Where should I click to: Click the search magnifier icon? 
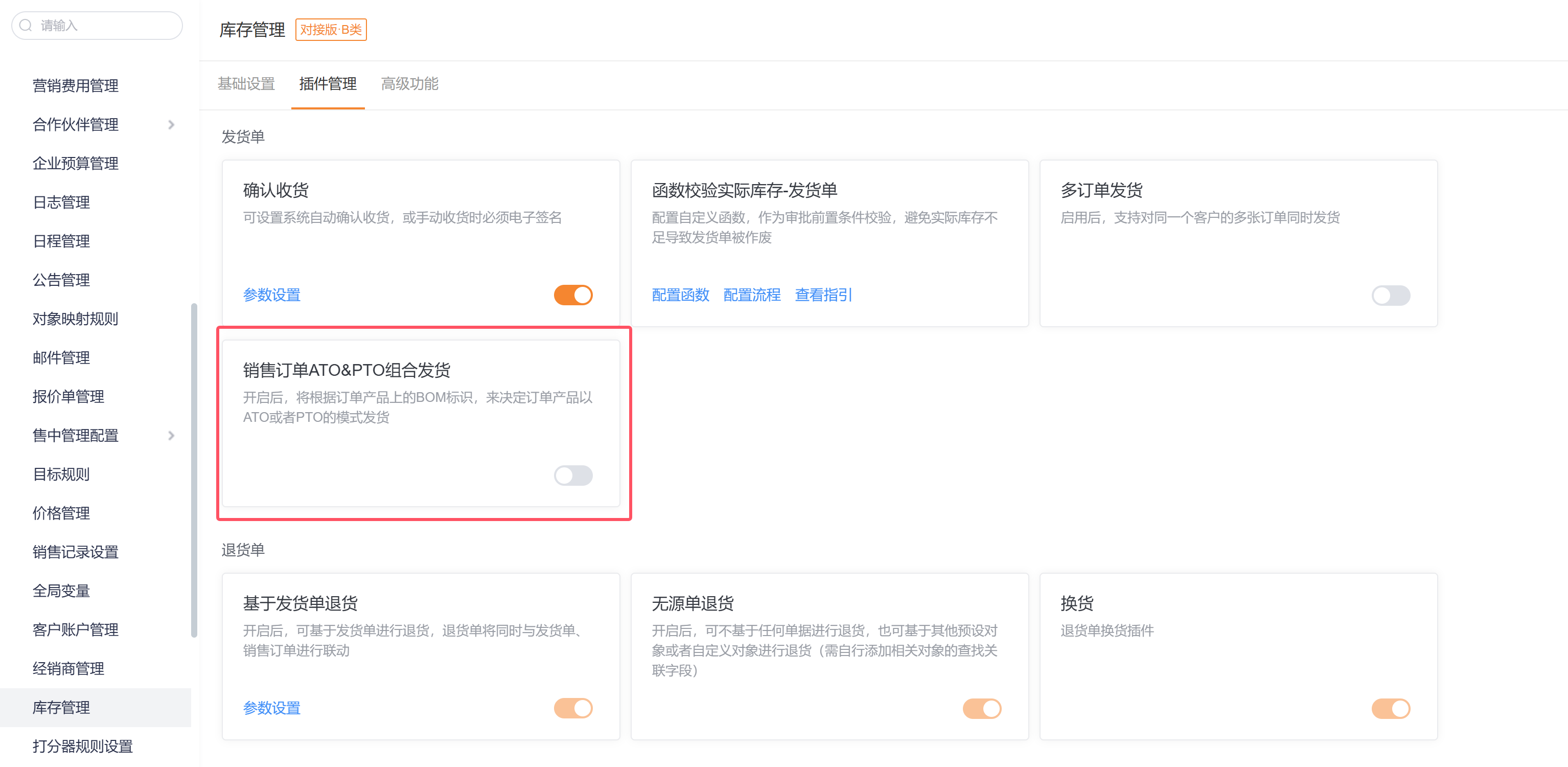point(26,26)
